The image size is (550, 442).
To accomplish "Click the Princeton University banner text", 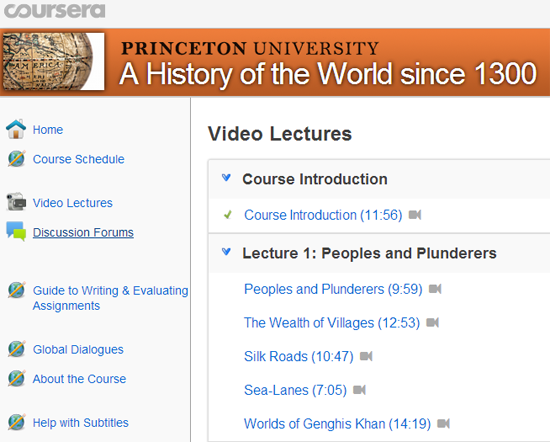I will pyautogui.click(x=250, y=48).
